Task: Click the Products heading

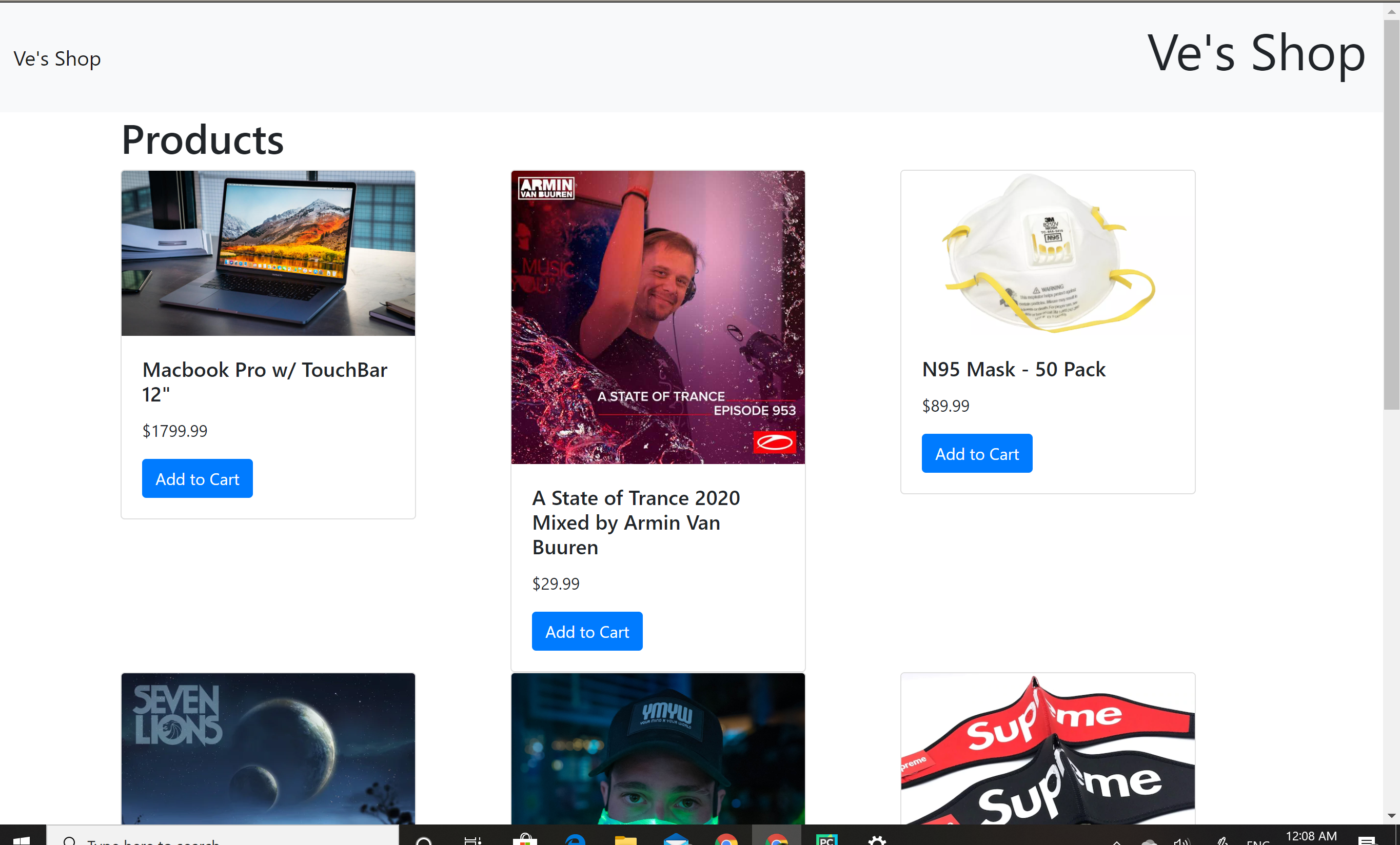Action: [x=202, y=139]
